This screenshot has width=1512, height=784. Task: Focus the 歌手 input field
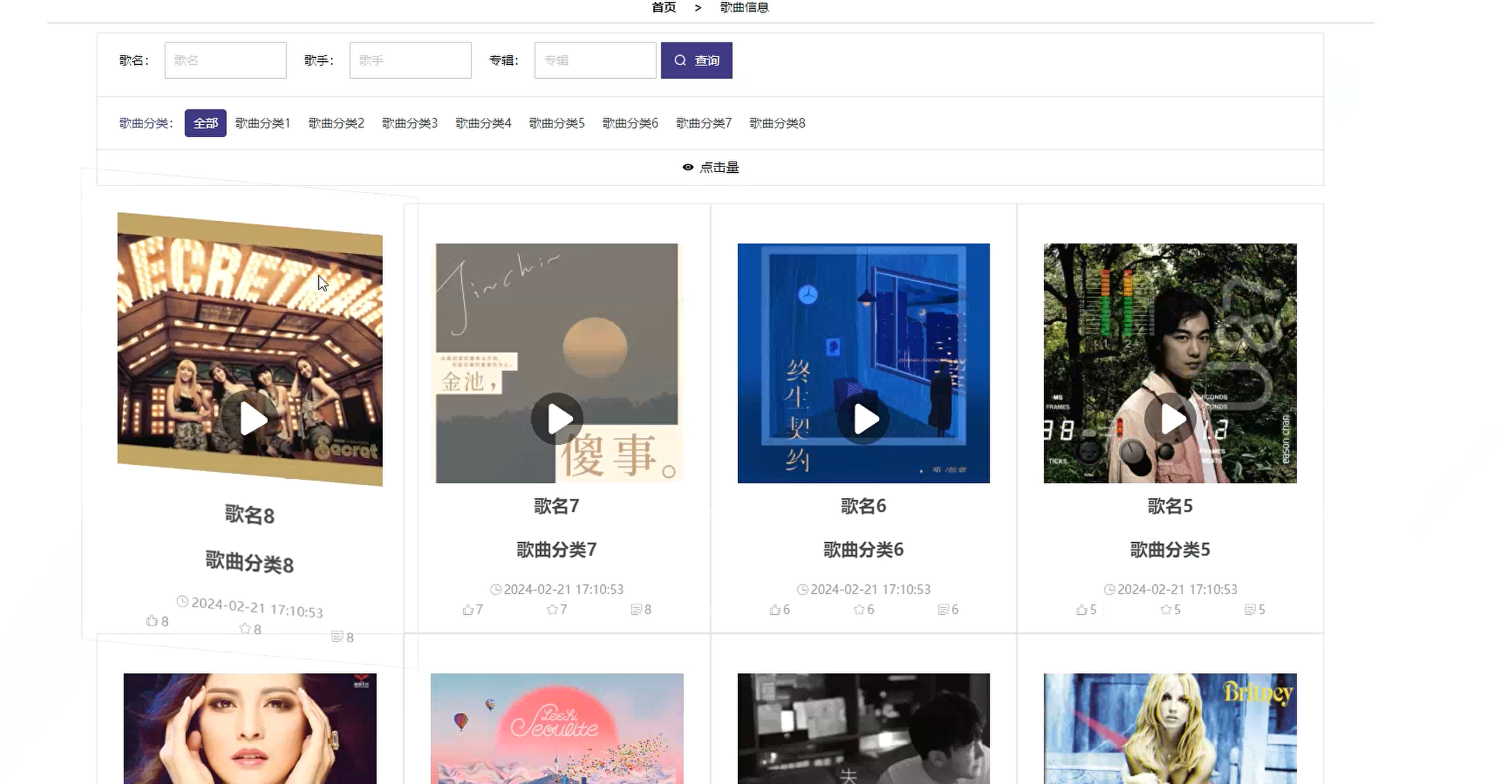(x=411, y=61)
